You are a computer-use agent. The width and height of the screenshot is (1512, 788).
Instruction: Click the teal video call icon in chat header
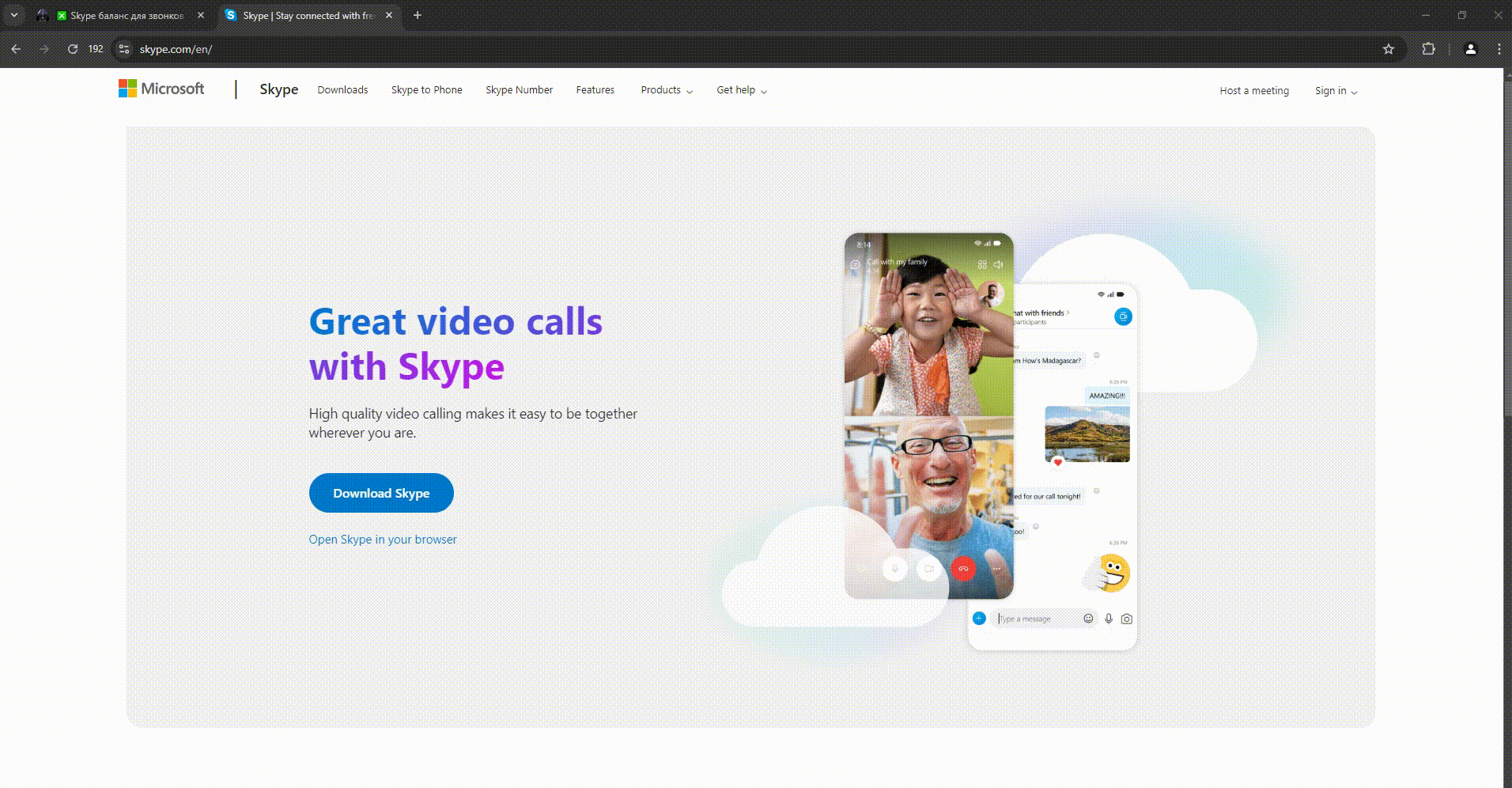point(1123,316)
